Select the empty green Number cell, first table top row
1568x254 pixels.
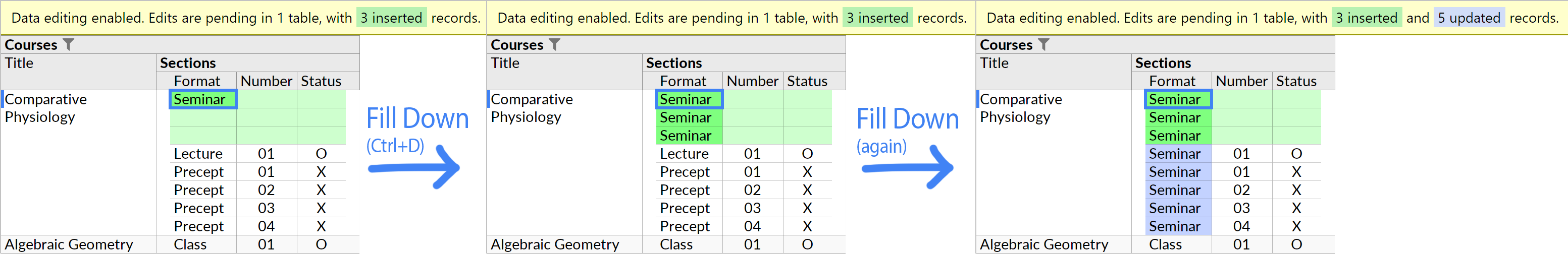tap(267, 99)
